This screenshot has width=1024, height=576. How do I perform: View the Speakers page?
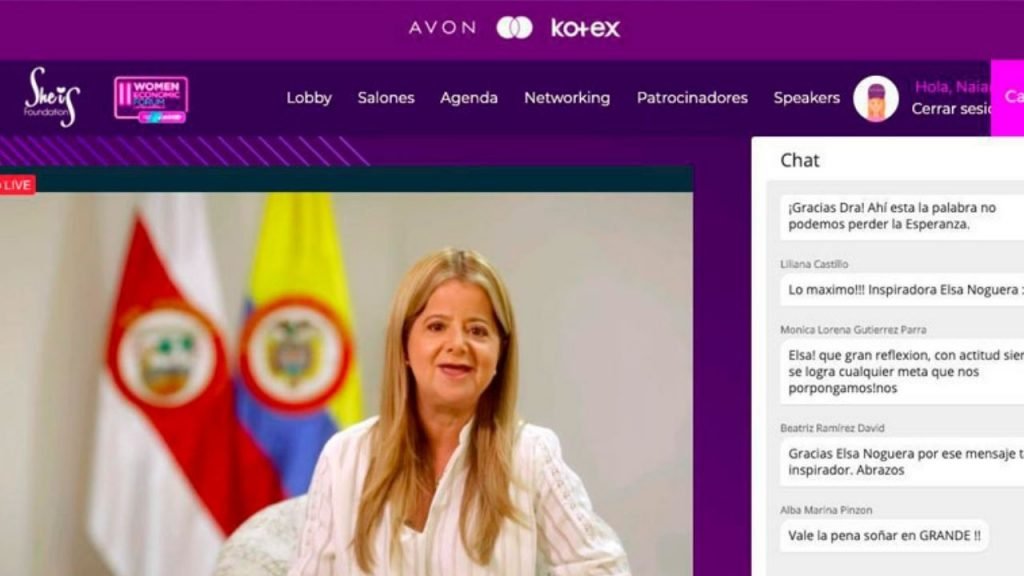tap(807, 98)
